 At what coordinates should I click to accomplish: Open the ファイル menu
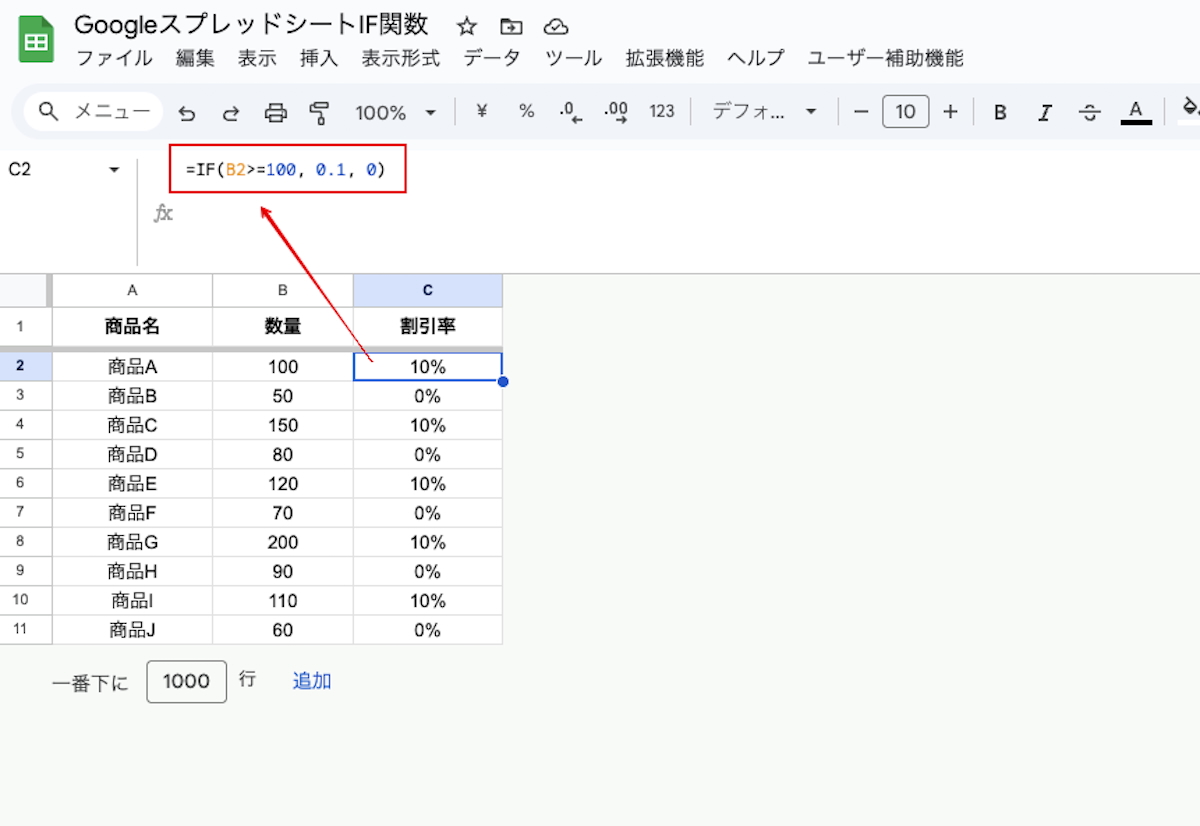(x=114, y=58)
